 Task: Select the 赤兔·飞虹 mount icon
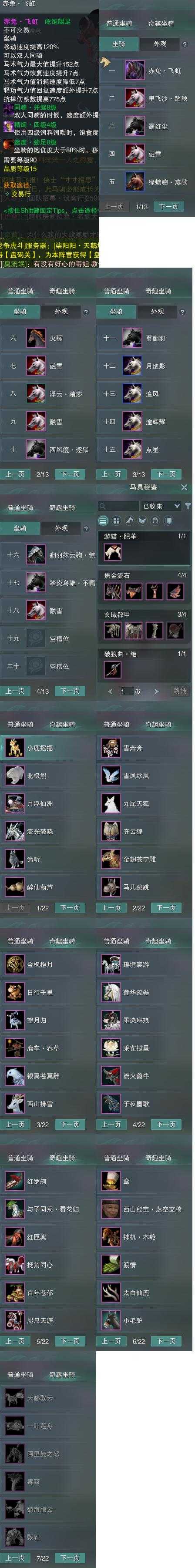134,71
